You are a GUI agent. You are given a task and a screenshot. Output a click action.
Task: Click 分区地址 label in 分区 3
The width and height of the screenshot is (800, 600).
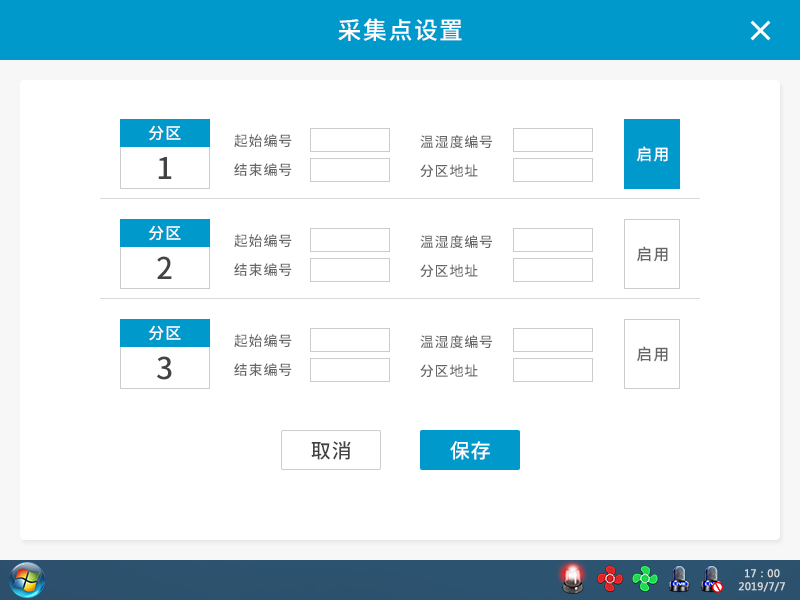tap(449, 371)
